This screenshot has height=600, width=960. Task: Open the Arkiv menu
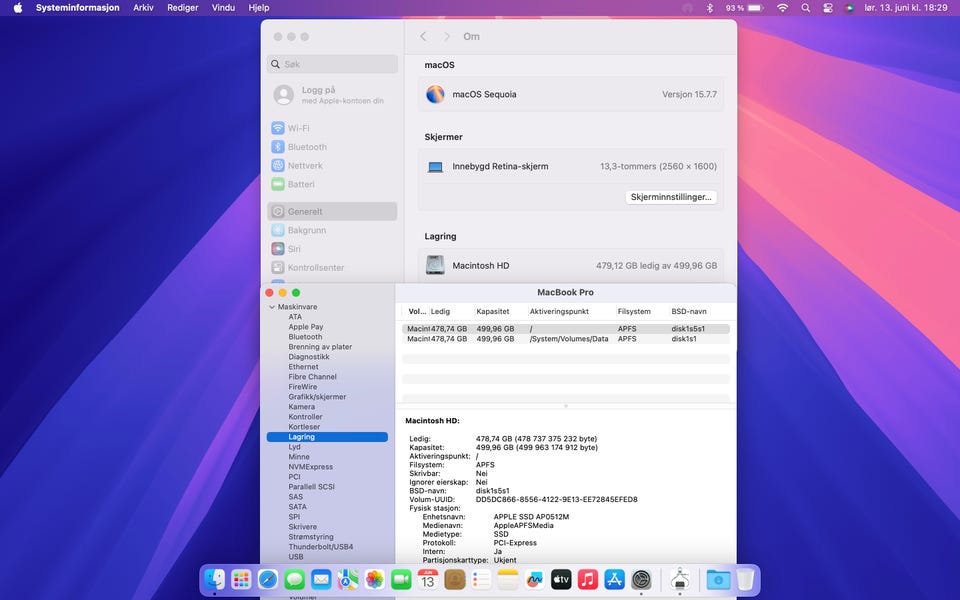click(143, 8)
